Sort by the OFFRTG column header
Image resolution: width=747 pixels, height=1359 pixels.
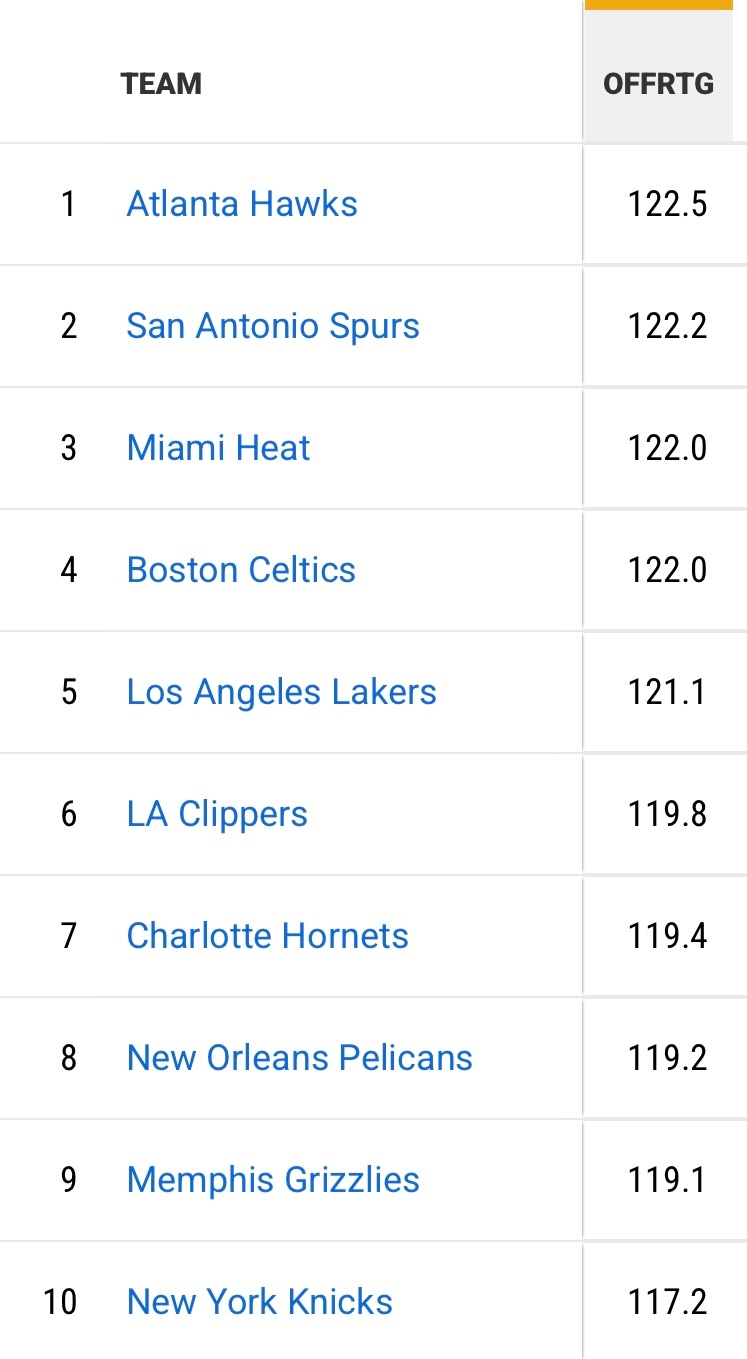[658, 83]
